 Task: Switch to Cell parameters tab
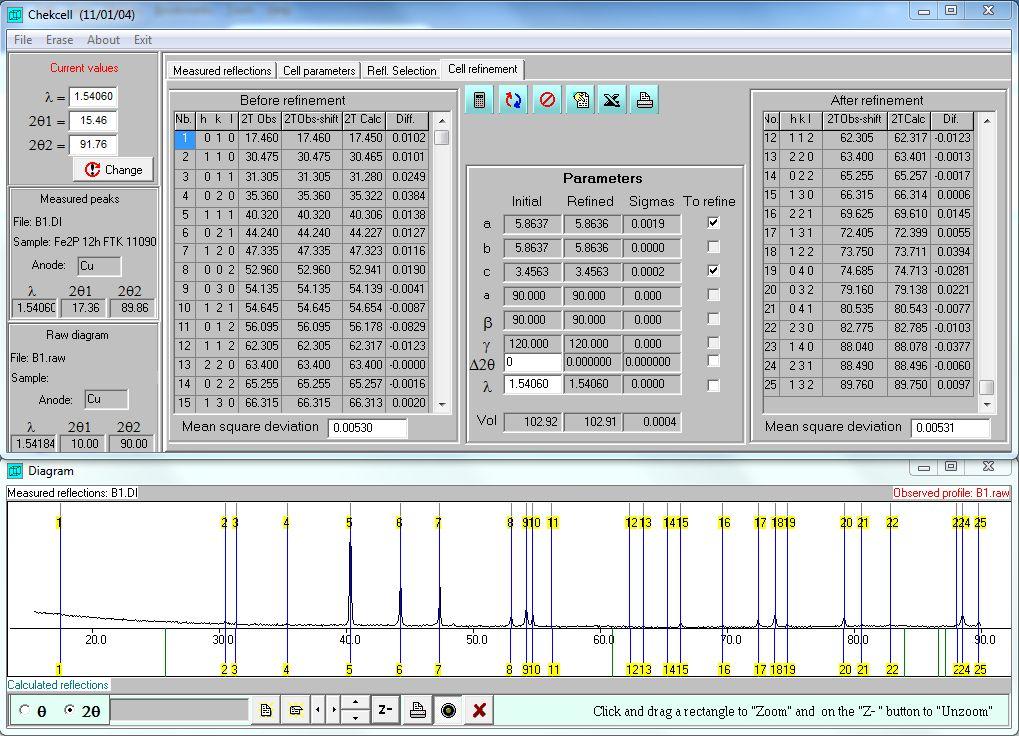[x=318, y=70]
